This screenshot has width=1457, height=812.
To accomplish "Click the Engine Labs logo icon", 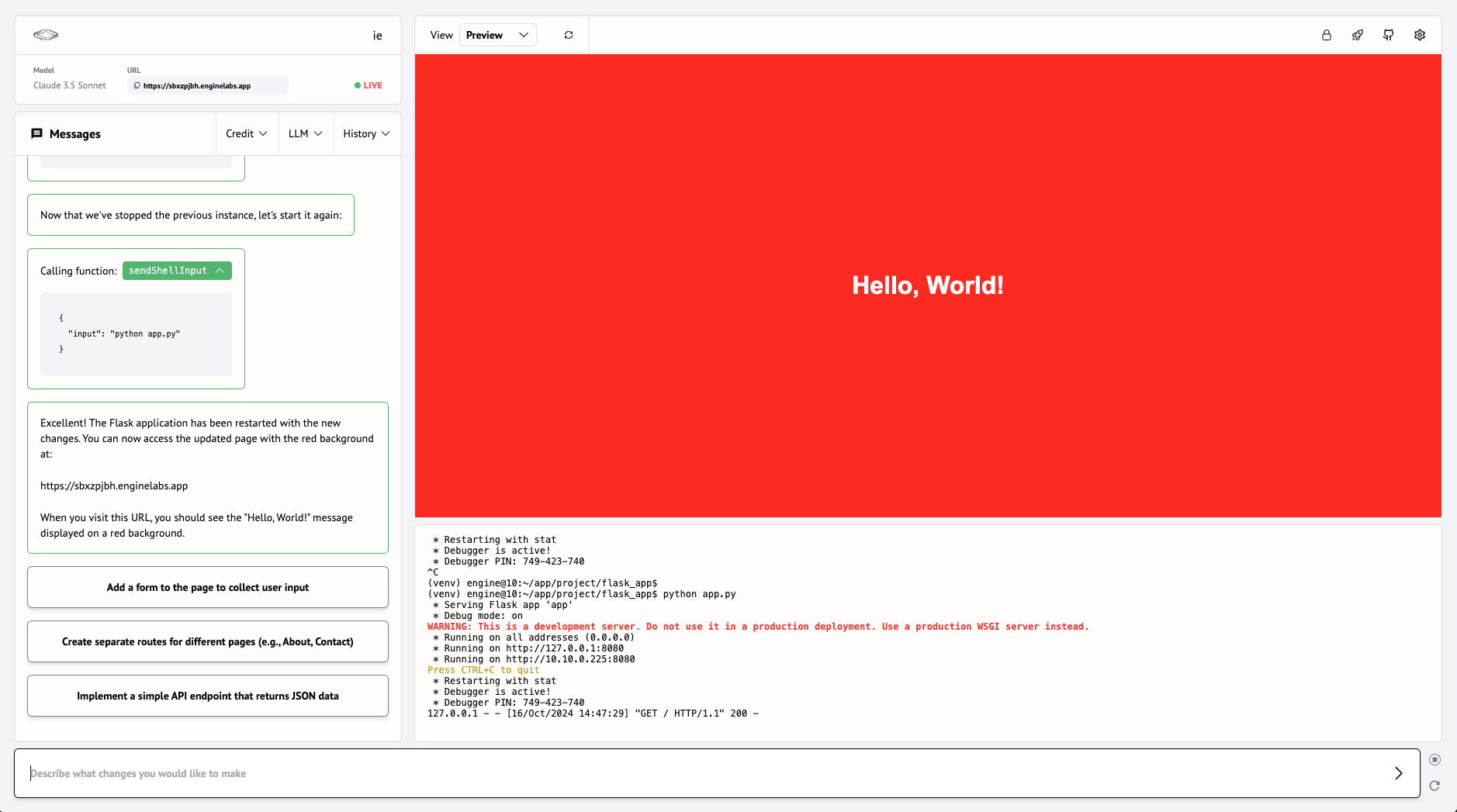I will [x=46, y=35].
